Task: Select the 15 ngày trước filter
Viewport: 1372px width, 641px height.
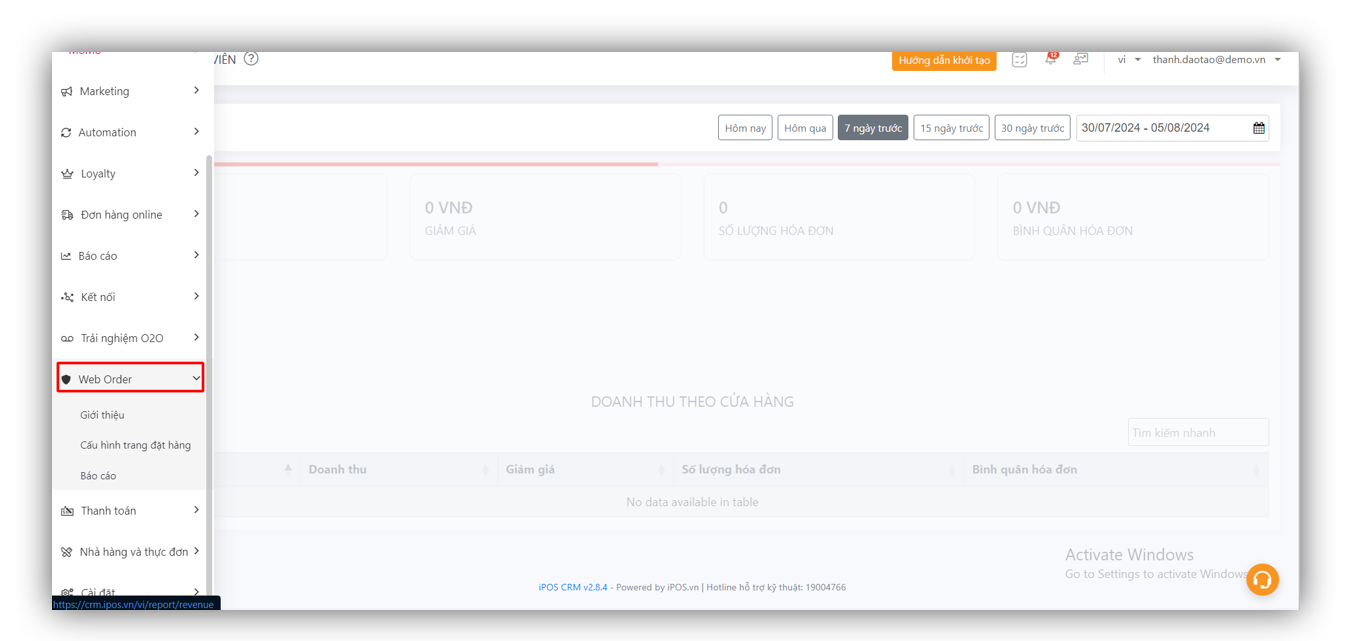Action: [x=951, y=128]
